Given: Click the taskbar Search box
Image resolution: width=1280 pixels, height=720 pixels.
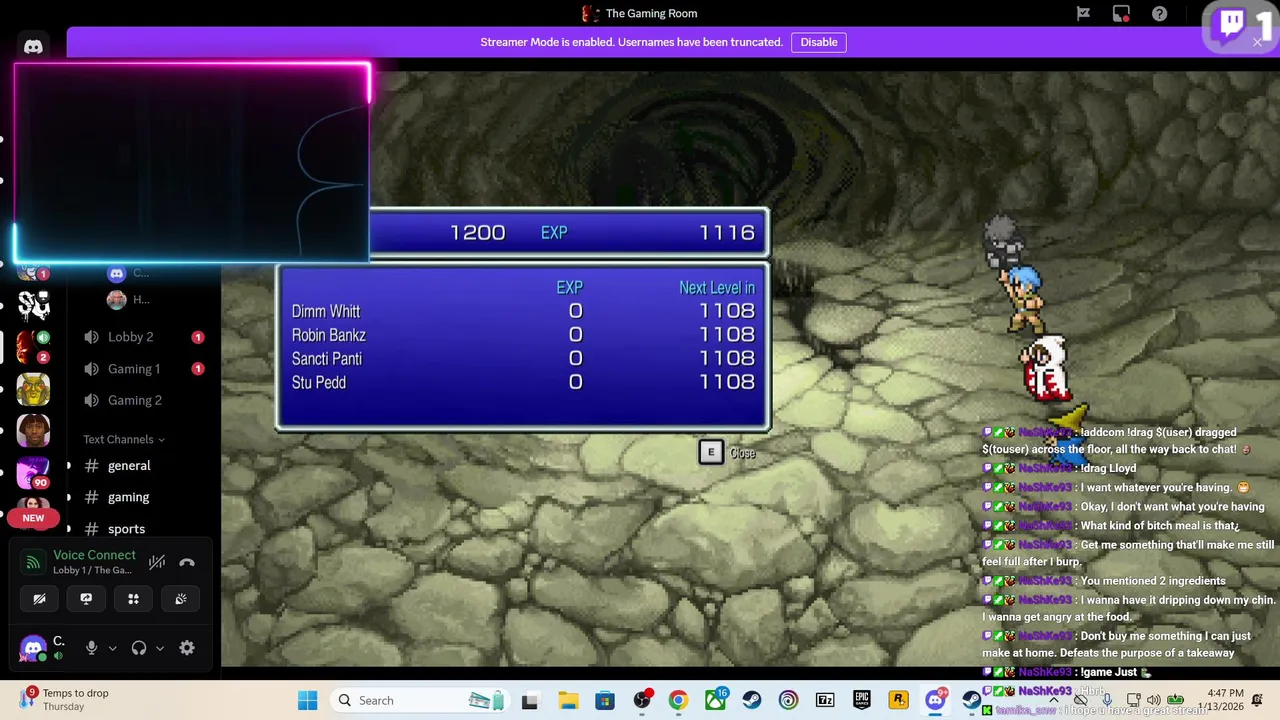Looking at the screenshot, I should tap(422, 700).
